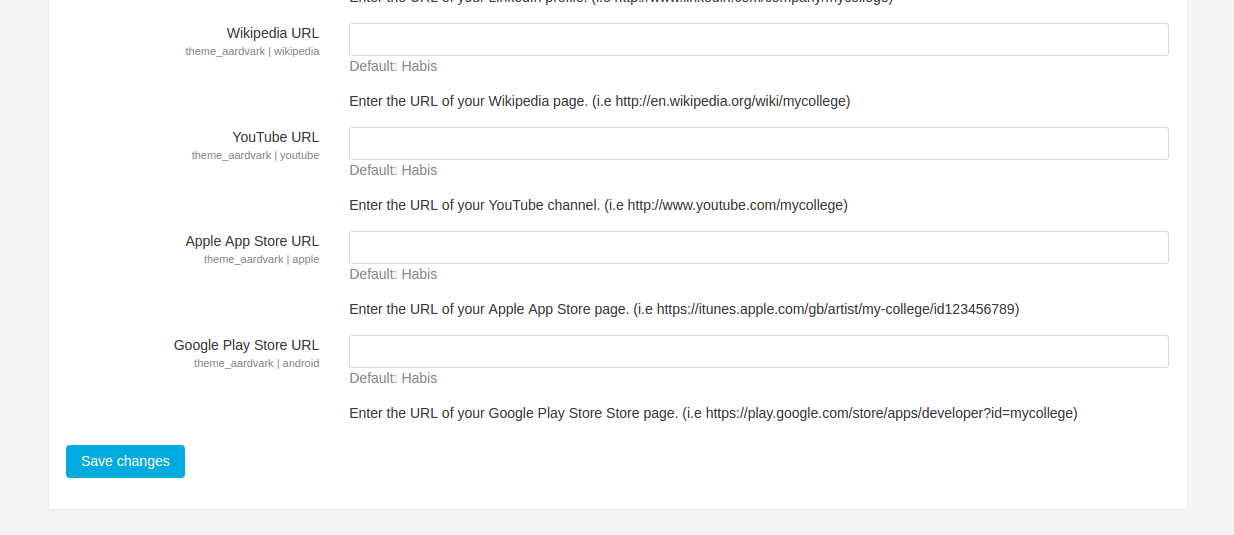Image resolution: width=1234 pixels, height=535 pixels.
Task: Click 'Default: Habis' under Wikipedia URL field
Action: [393, 66]
